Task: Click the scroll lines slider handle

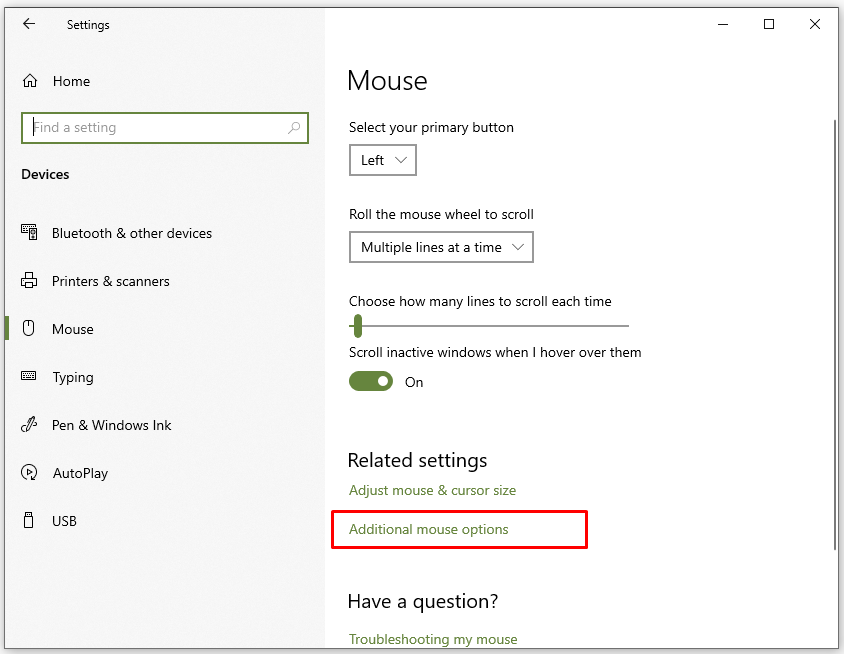Action: click(x=357, y=325)
